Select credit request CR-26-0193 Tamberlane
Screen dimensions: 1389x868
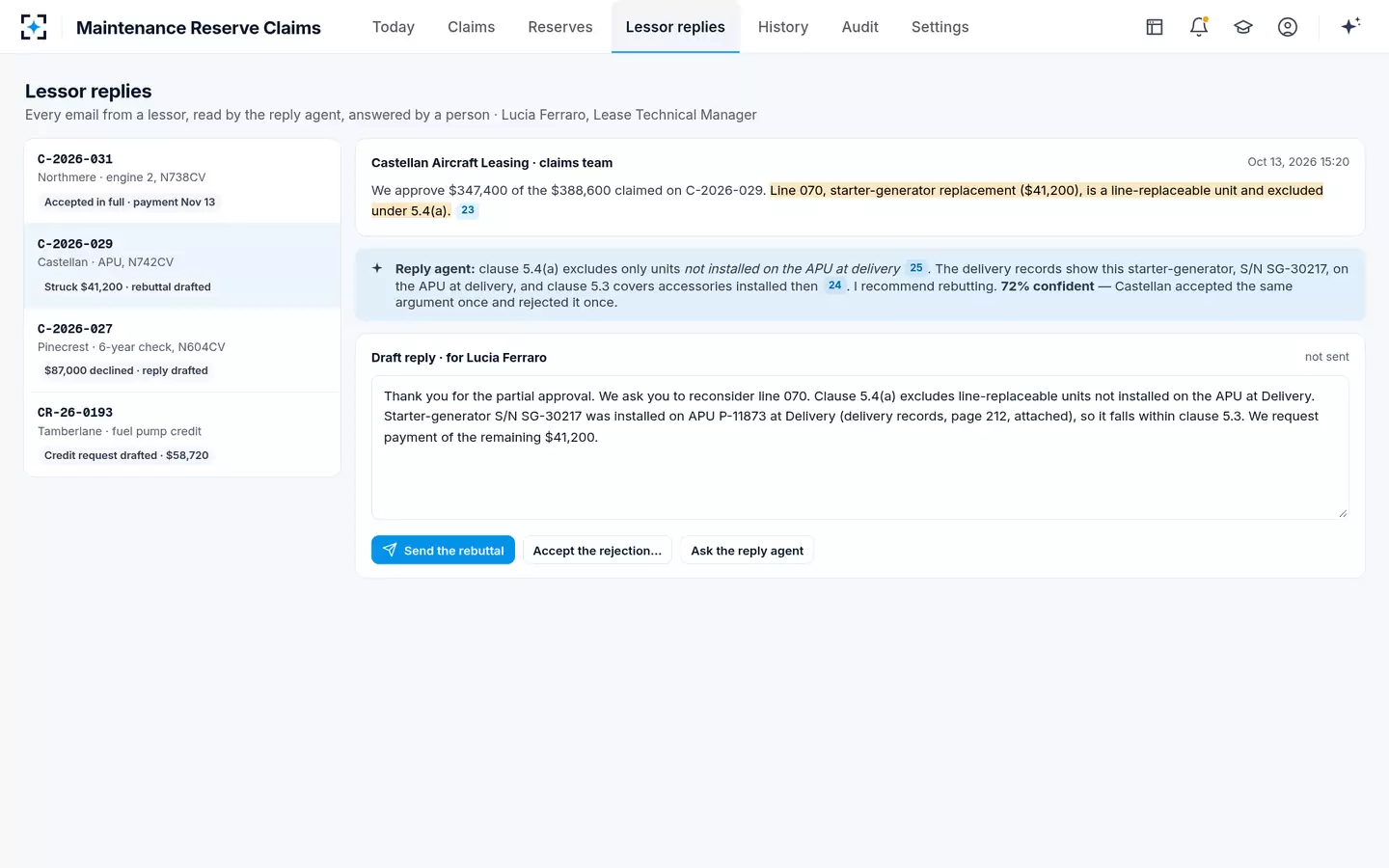pyautogui.click(x=182, y=434)
